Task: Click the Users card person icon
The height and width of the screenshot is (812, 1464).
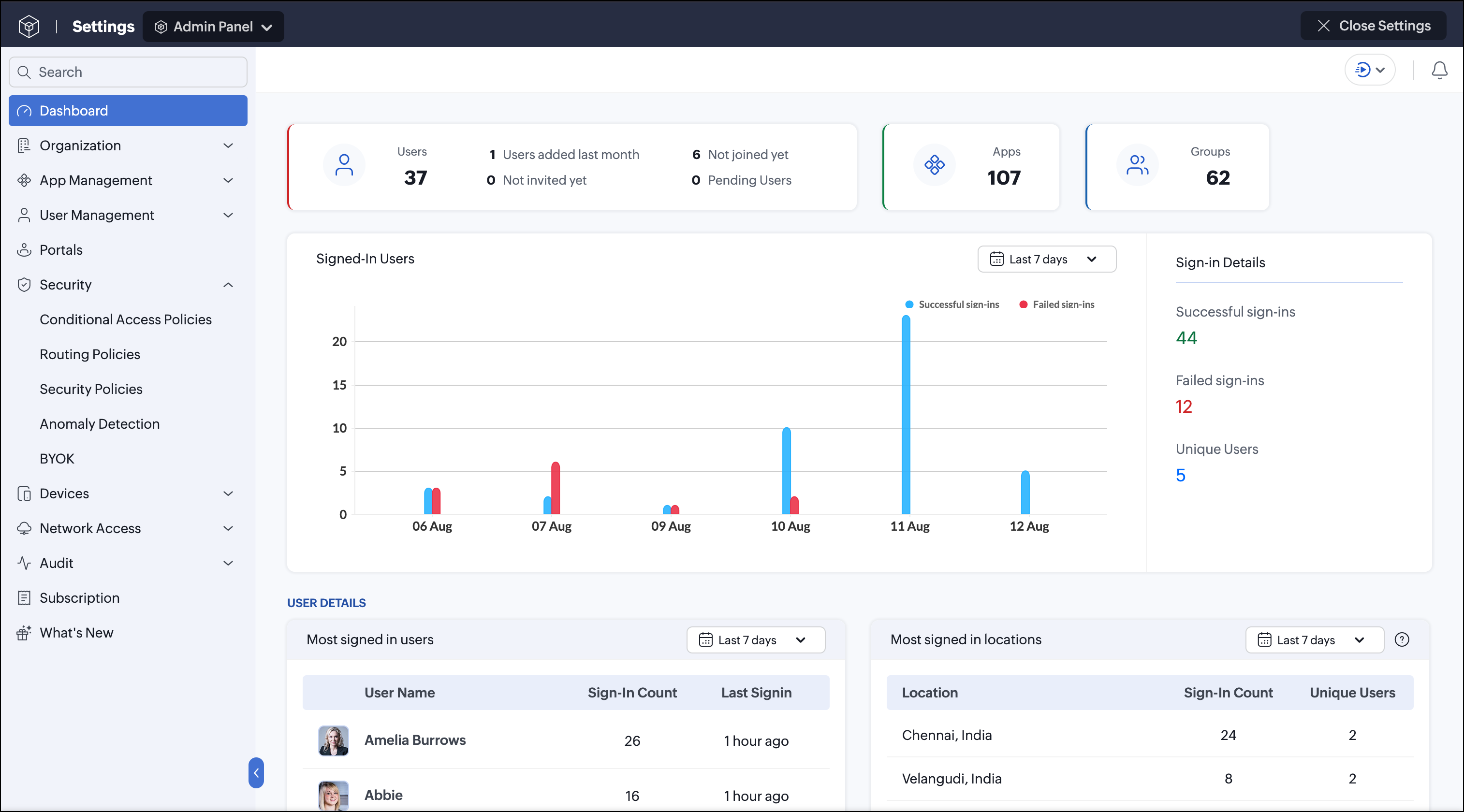Action: pyautogui.click(x=344, y=165)
